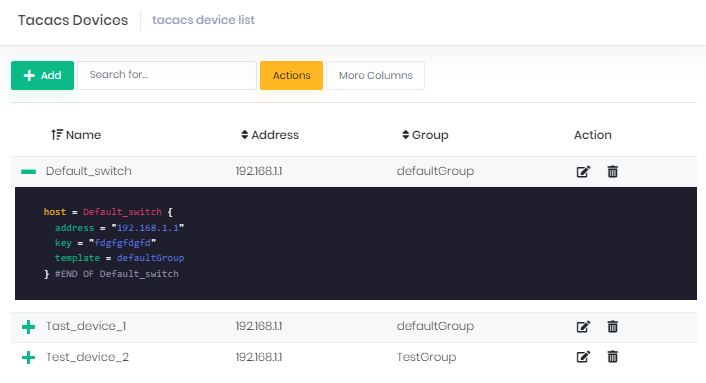Open the More Columns button
Viewport: 706px width, 383px height.
376,75
